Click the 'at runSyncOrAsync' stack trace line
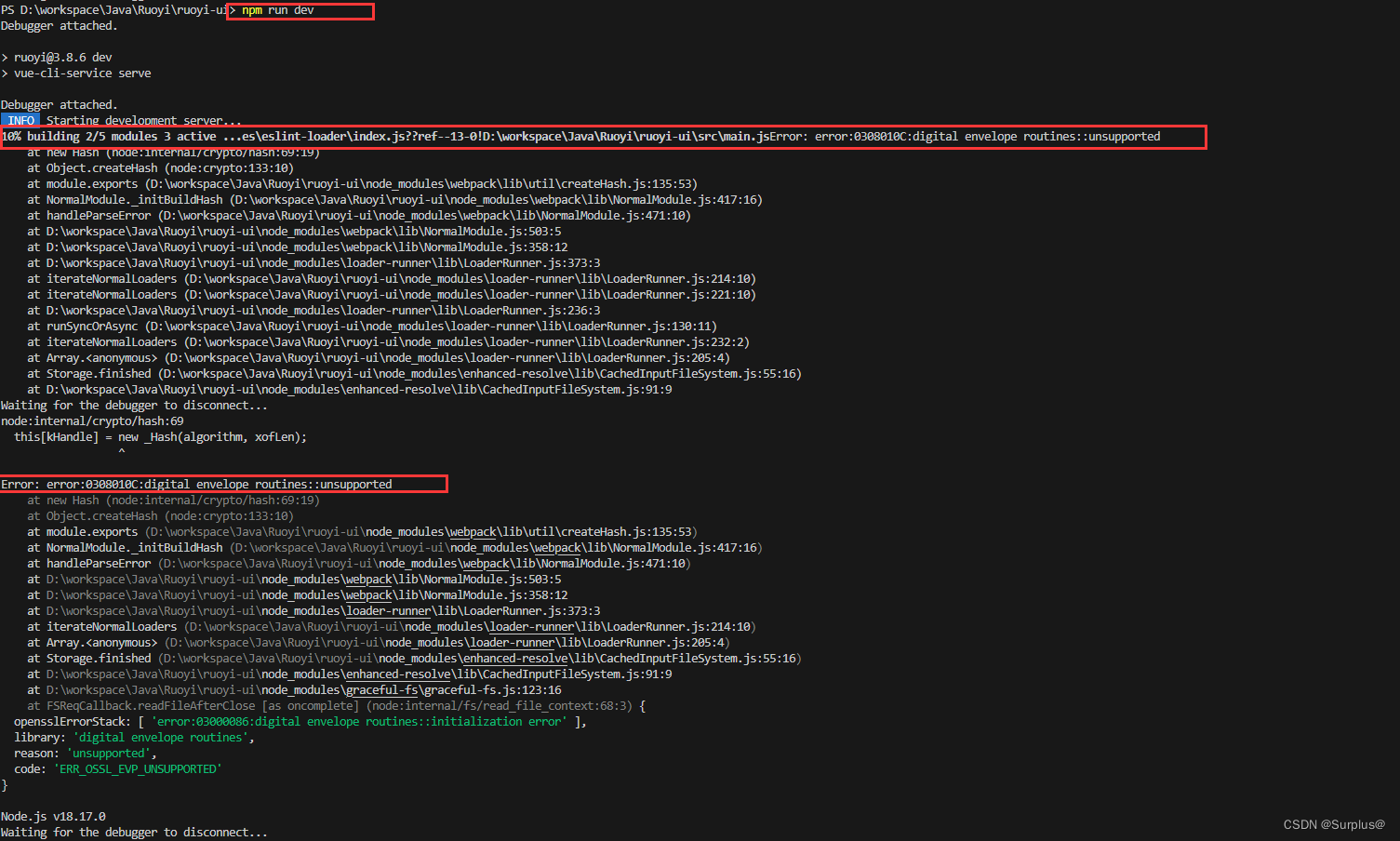This screenshot has width=1400, height=841. pyautogui.click(x=372, y=327)
